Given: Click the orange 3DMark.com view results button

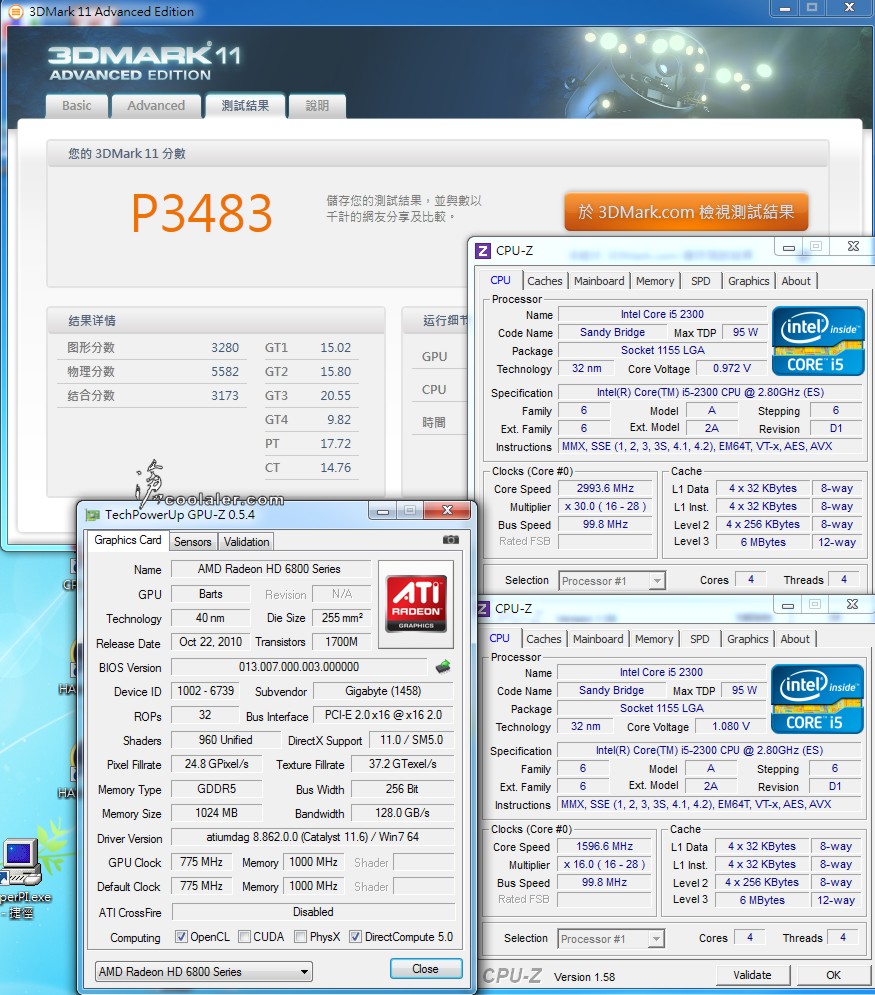Looking at the screenshot, I should [686, 212].
